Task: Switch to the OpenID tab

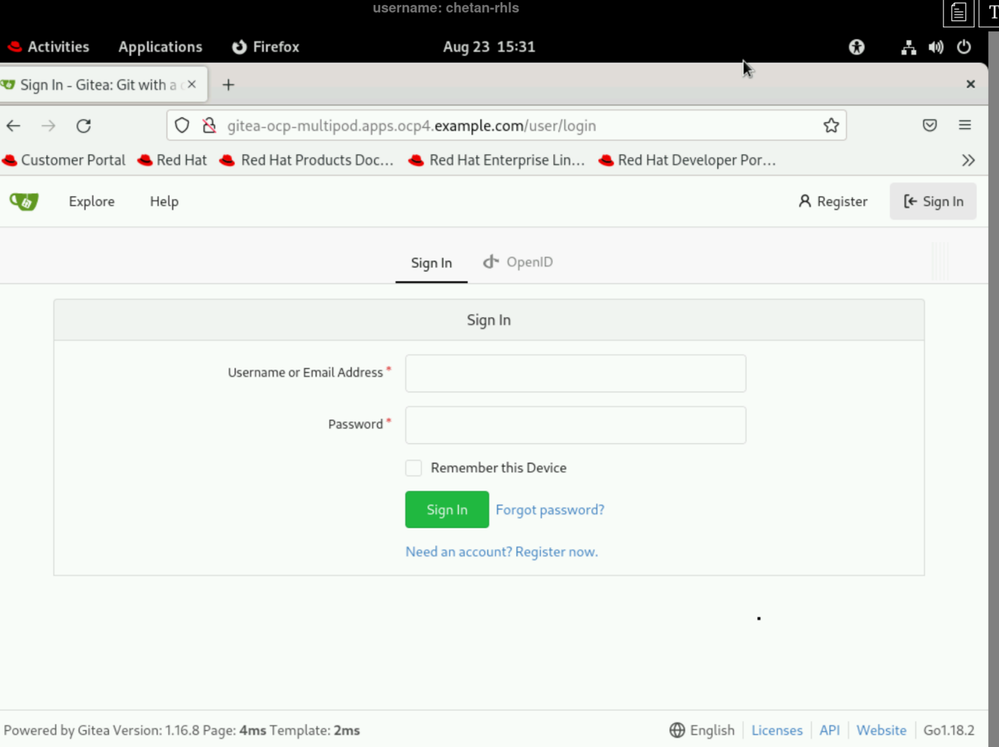Action: click(518, 262)
